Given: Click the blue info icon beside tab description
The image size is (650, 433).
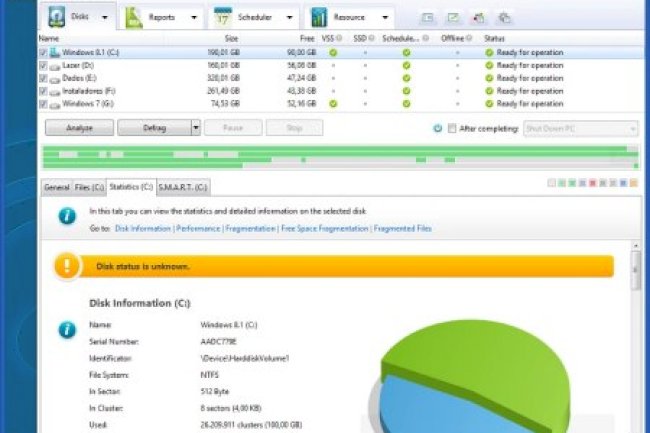Looking at the screenshot, I should click(66, 217).
